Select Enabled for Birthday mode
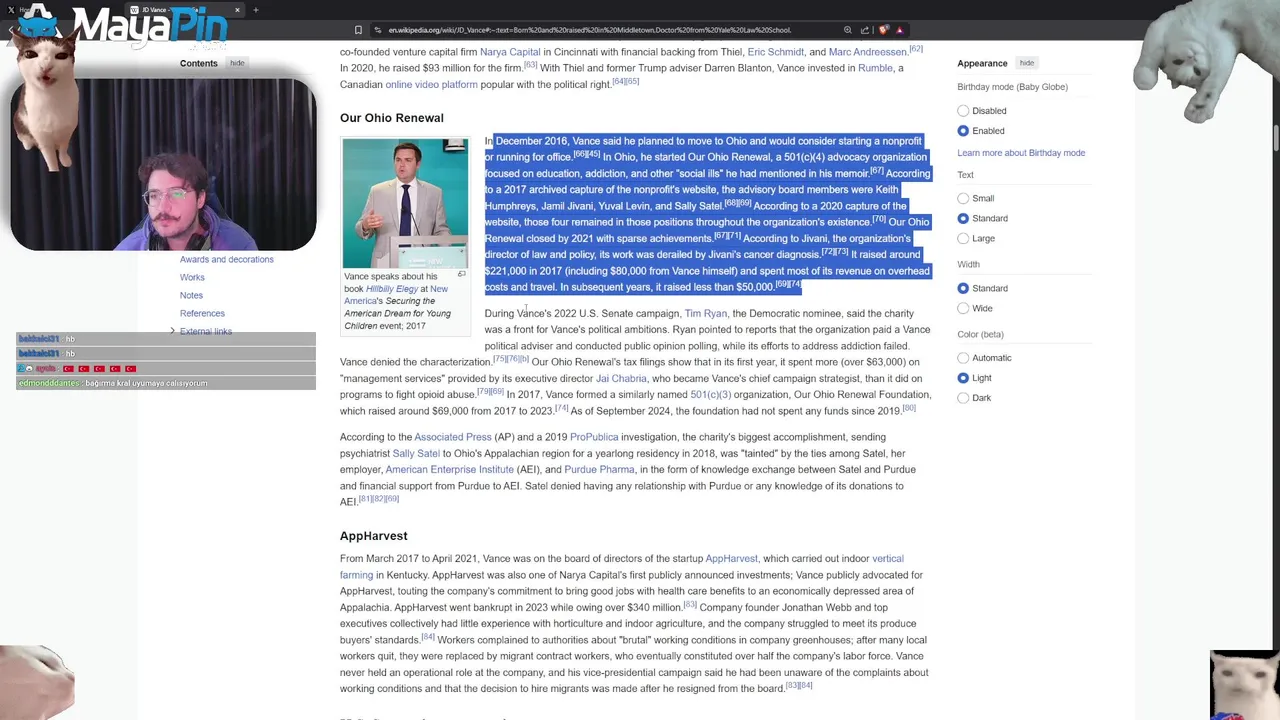 (963, 131)
